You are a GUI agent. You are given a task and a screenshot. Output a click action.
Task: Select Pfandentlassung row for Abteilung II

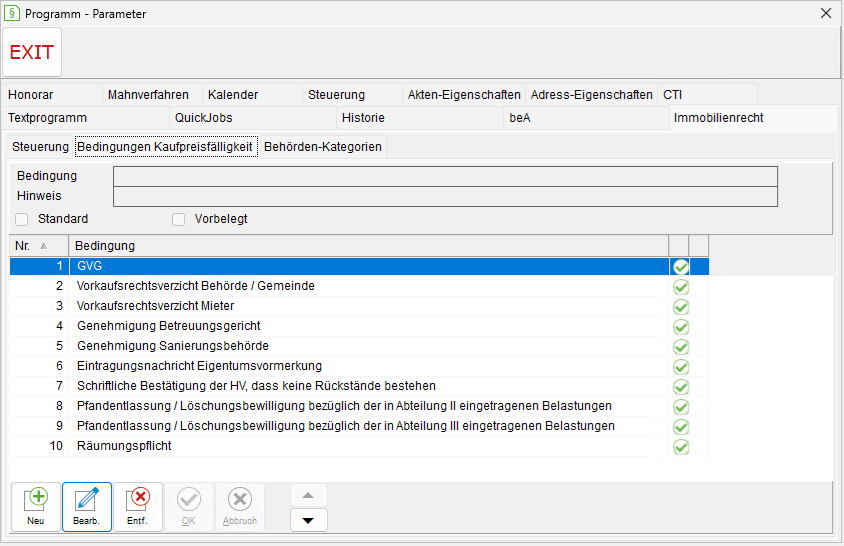pos(359,405)
